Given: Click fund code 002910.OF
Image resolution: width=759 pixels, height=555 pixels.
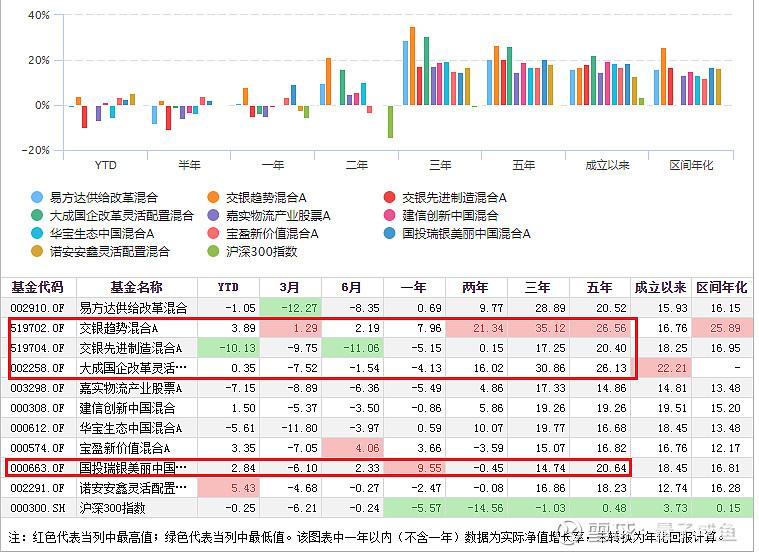Looking at the screenshot, I should 38,308.
